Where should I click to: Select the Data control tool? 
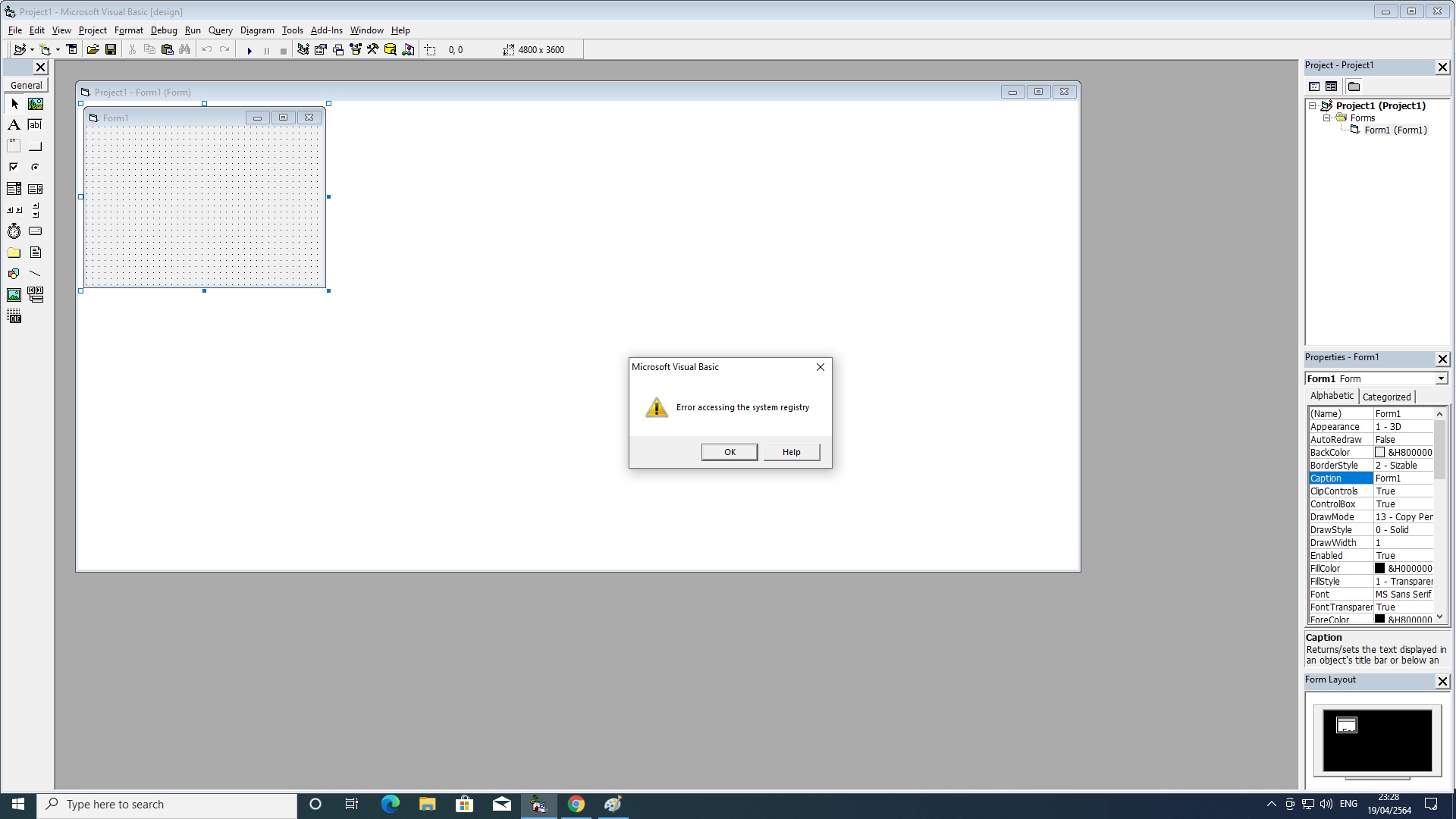(x=36, y=295)
